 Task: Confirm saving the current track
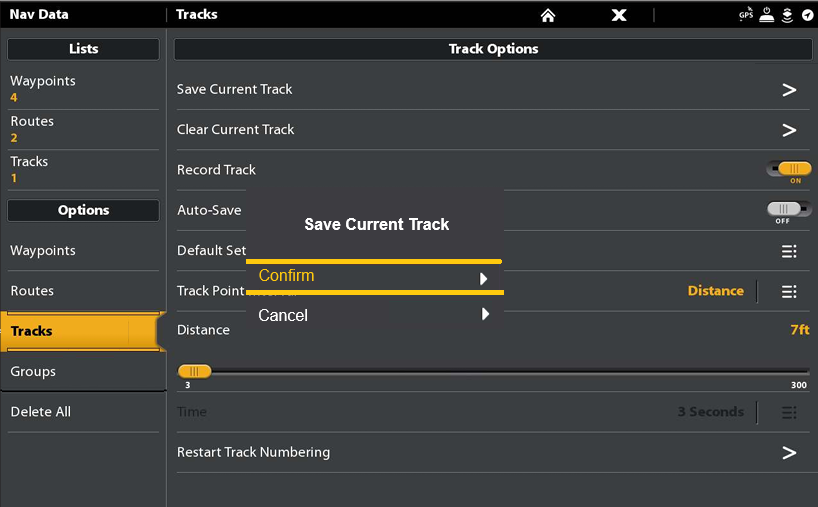373,277
